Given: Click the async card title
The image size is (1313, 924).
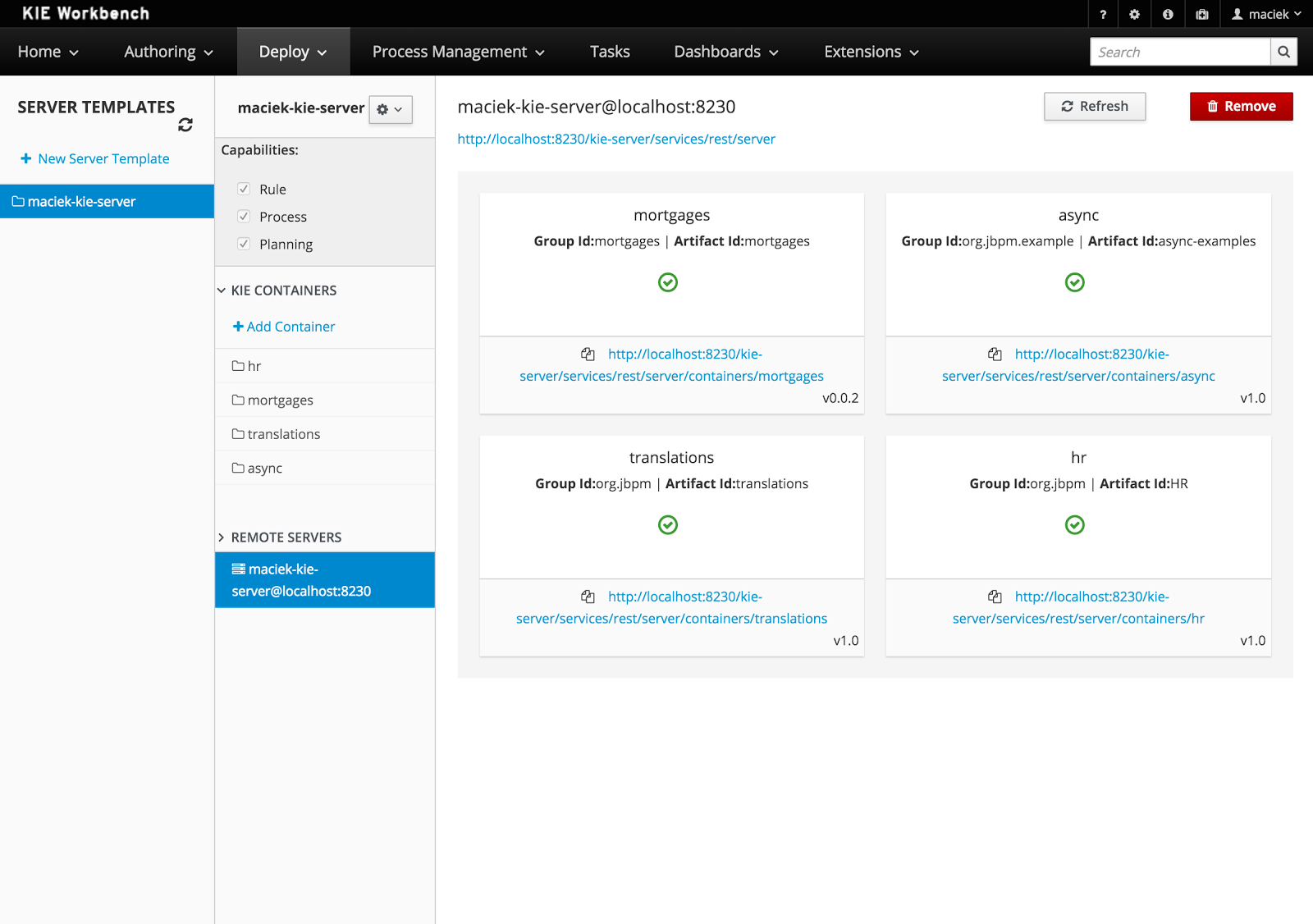Looking at the screenshot, I should pos(1078,215).
